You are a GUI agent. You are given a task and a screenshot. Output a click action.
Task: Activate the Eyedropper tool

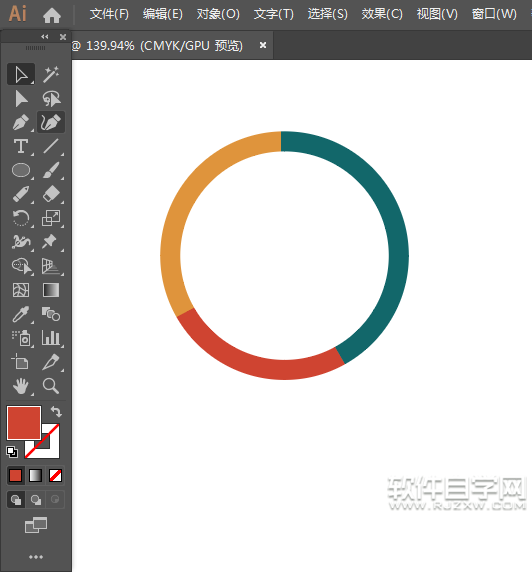(x=21, y=314)
